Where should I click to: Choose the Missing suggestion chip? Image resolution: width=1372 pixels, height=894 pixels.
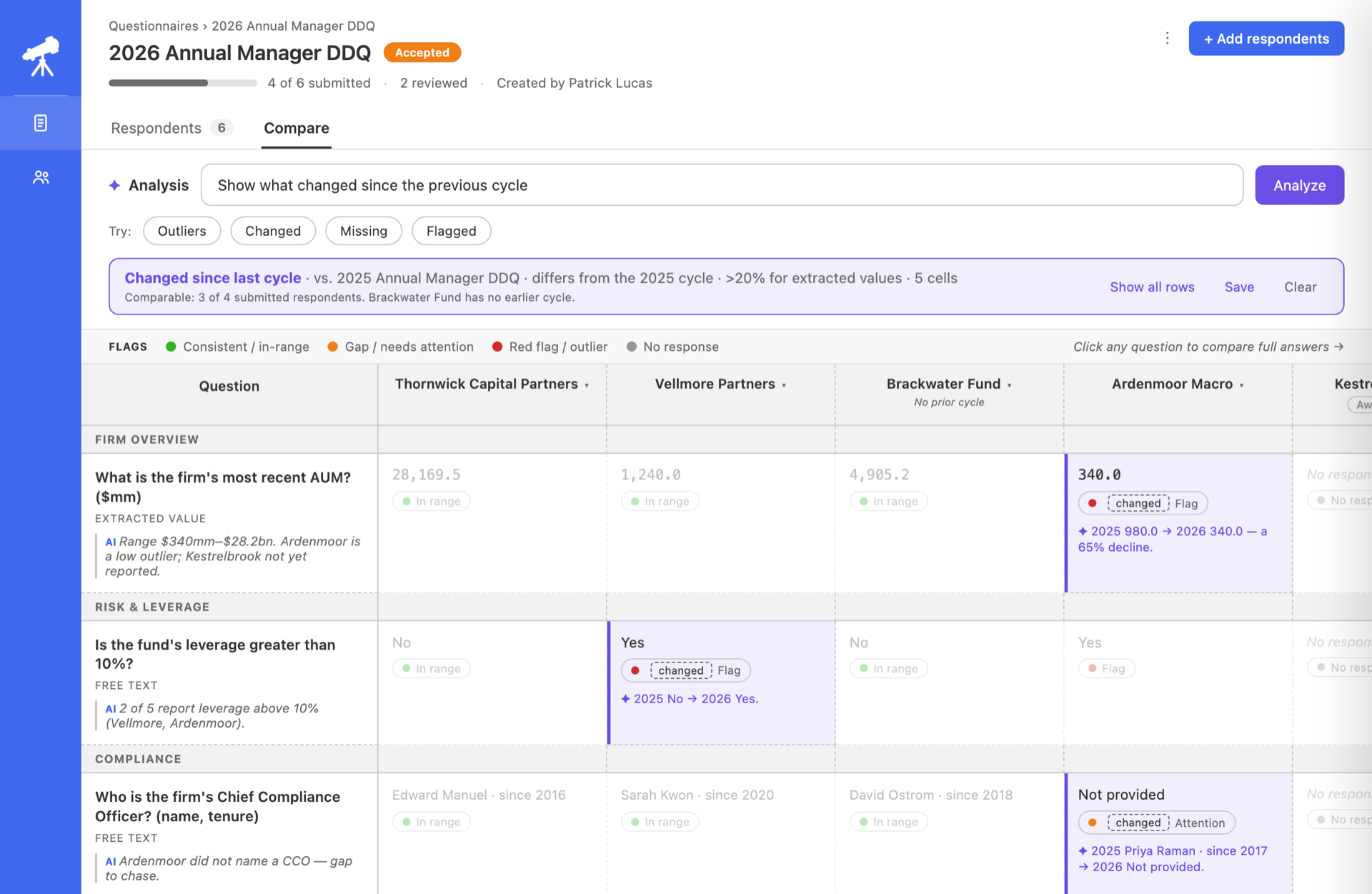tap(364, 231)
